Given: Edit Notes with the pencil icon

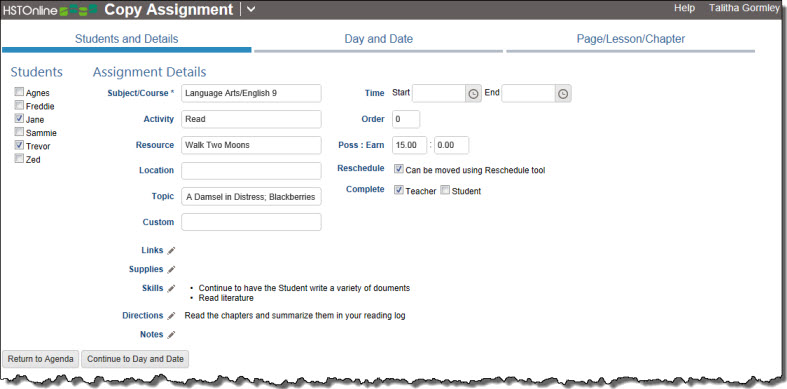Looking at the screenshot, I should point(171,335).
